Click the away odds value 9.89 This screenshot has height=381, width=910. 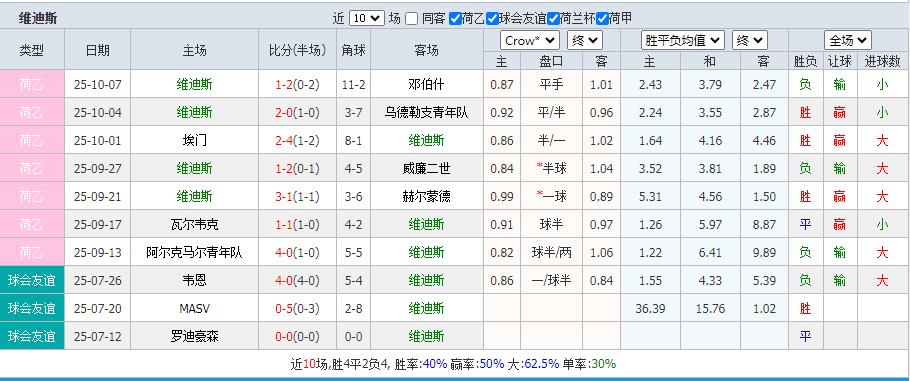pos(764,253)
